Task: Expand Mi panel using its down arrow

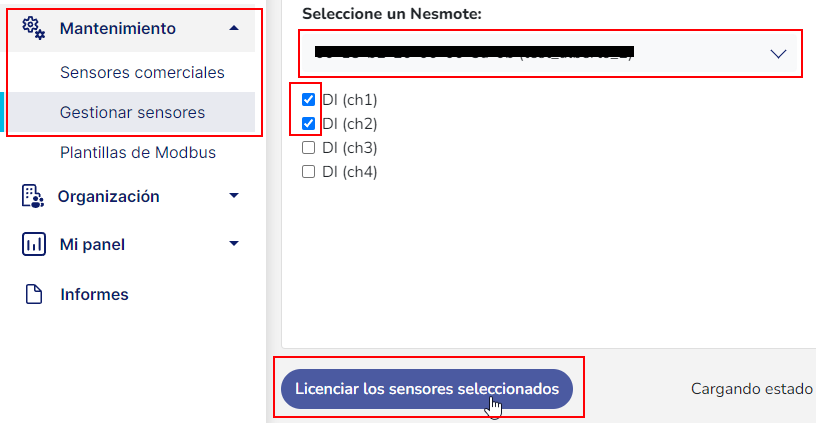Action: pos(234,244)
